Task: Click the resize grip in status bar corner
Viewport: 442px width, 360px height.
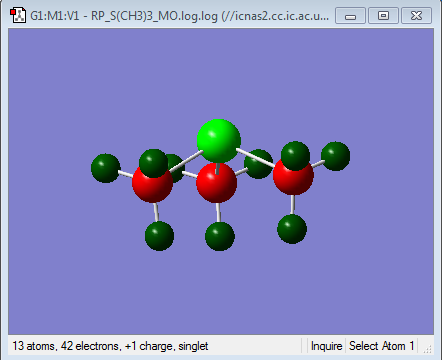Action: pos(427,349)
